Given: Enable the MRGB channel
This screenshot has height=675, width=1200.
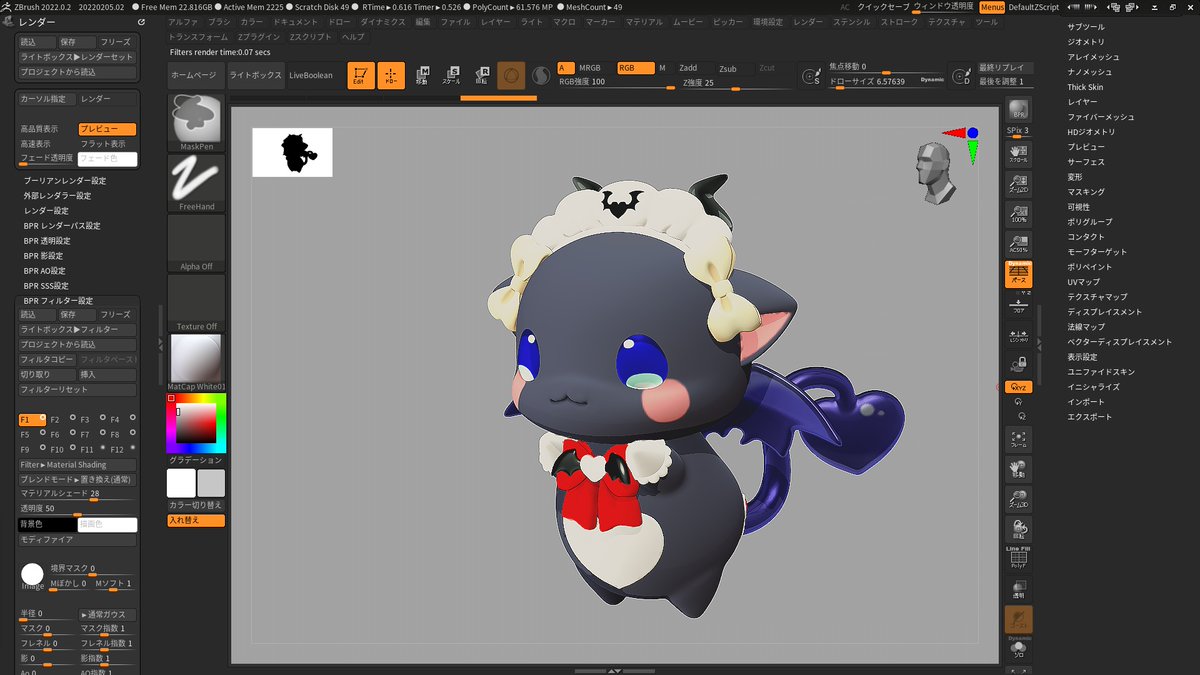Looking at the screenshot, I should [590, 68].
